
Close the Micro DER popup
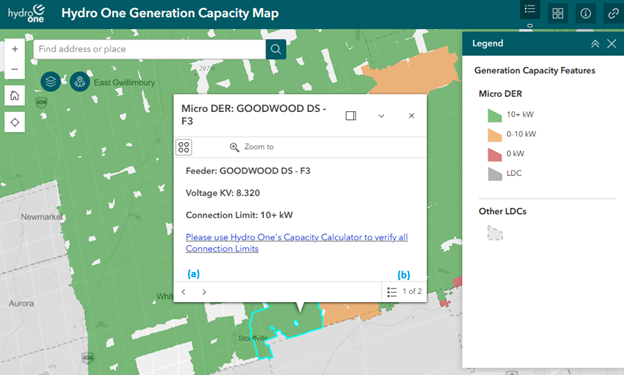[x=411, y=116]
